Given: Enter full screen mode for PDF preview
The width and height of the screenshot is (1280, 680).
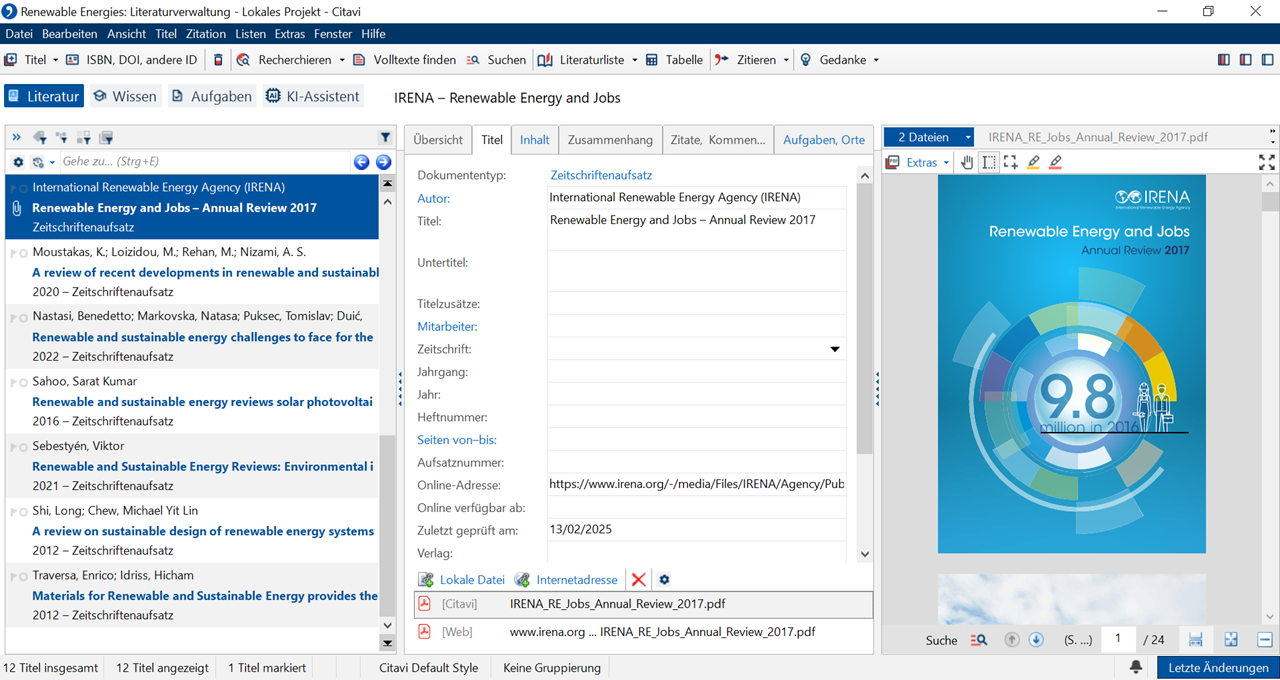Looking at the screenshot, I should click(x=1266, y=162).
